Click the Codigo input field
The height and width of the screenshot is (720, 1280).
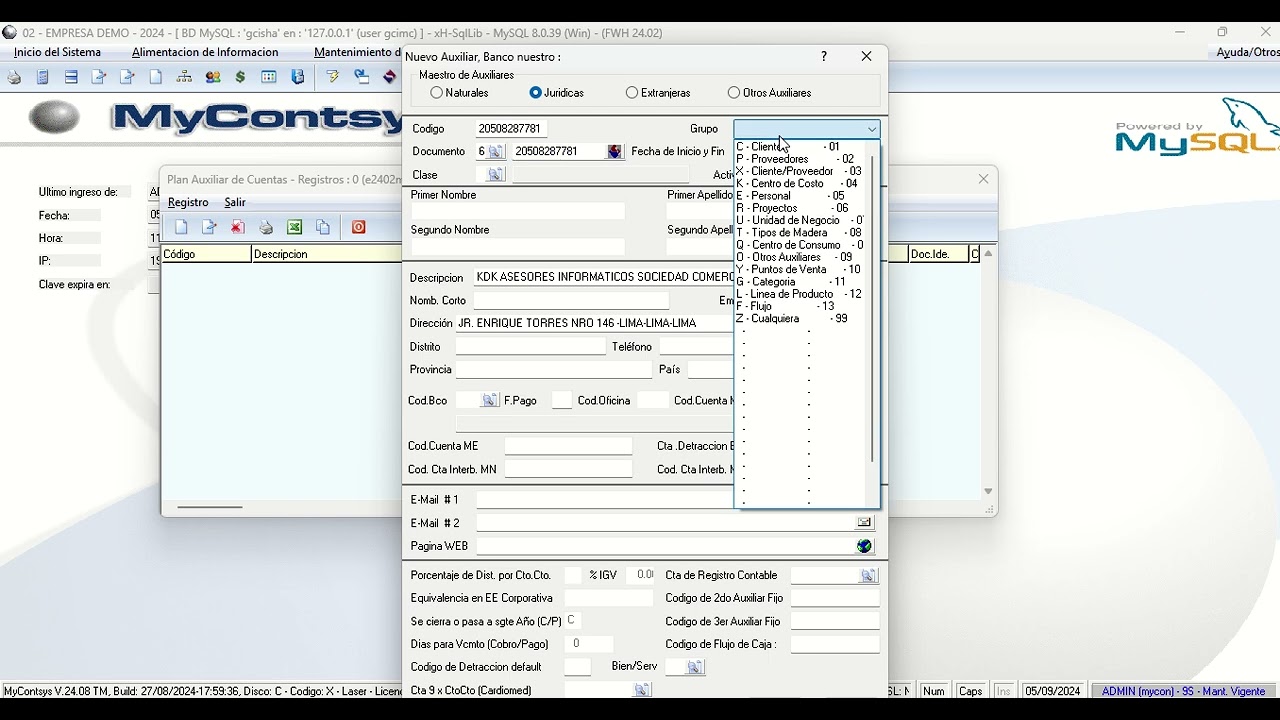coord(511,129)
